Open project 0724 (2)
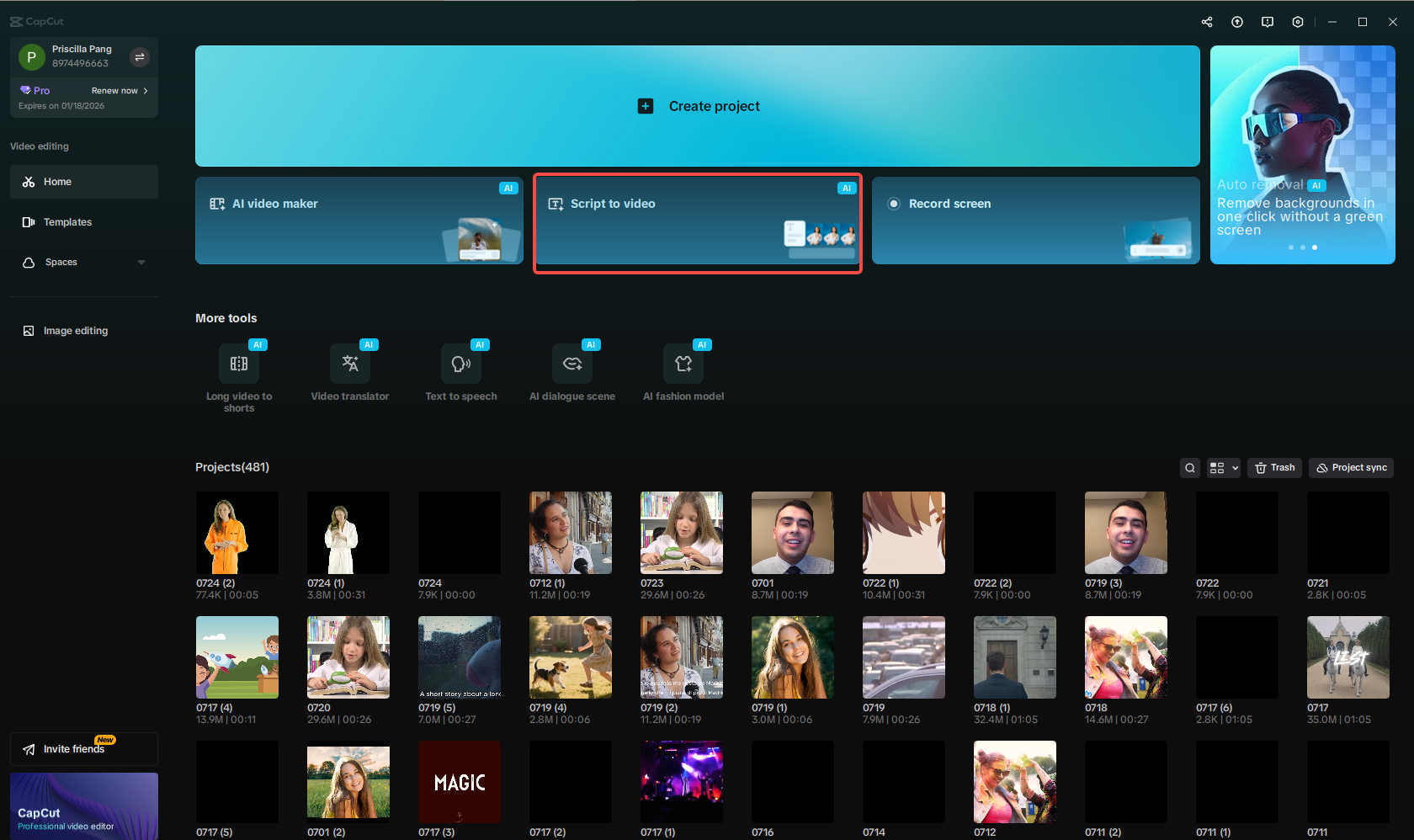Image resolution: width=1414 pixels, height=840 pixels. (x=237, y=532)
